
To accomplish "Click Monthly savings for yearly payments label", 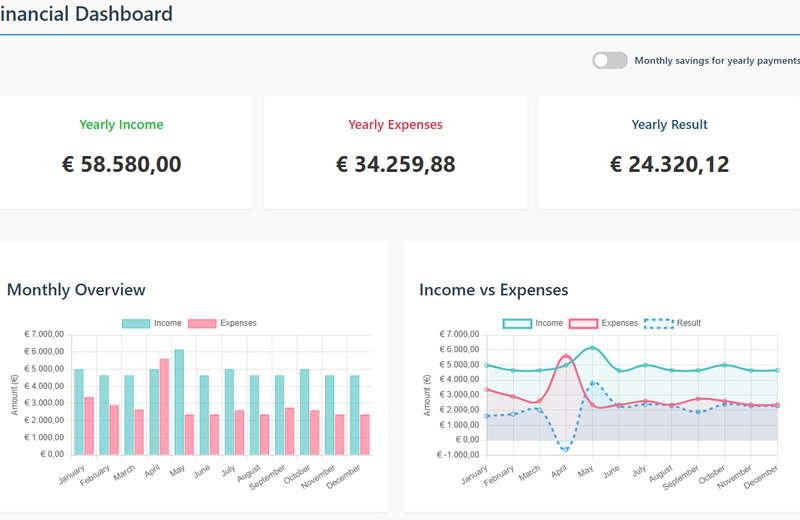I will point(717,61).
